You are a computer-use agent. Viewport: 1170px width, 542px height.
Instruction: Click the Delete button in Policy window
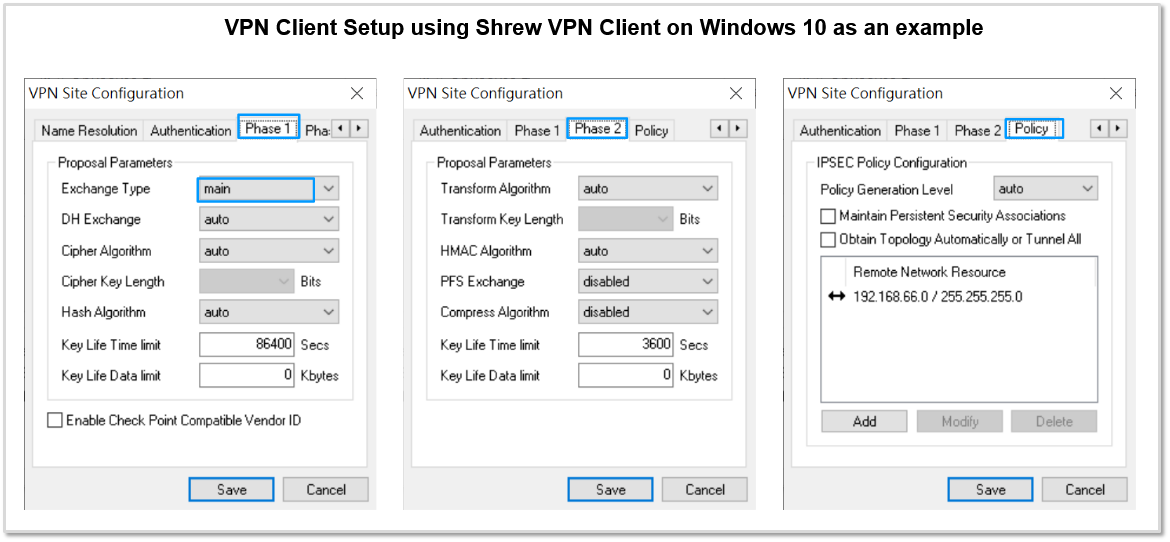[1054, 421]
